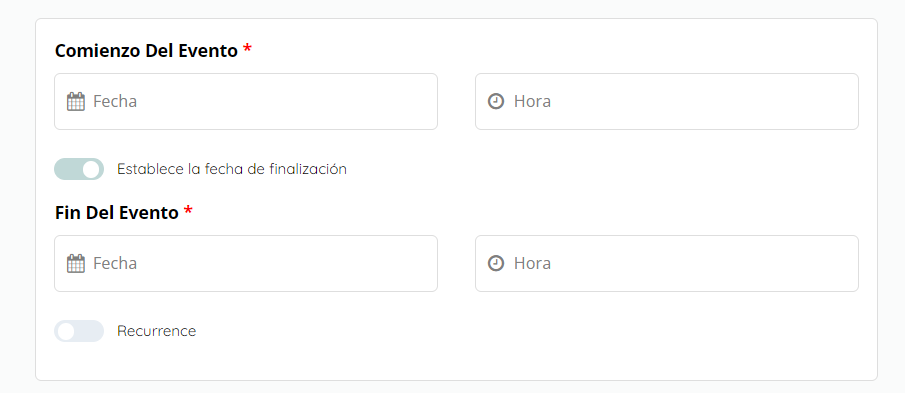The image size is (905, 393).
Task: Click the red asterisk beside Comienzo Del Evento
Action: pos(247,48)
